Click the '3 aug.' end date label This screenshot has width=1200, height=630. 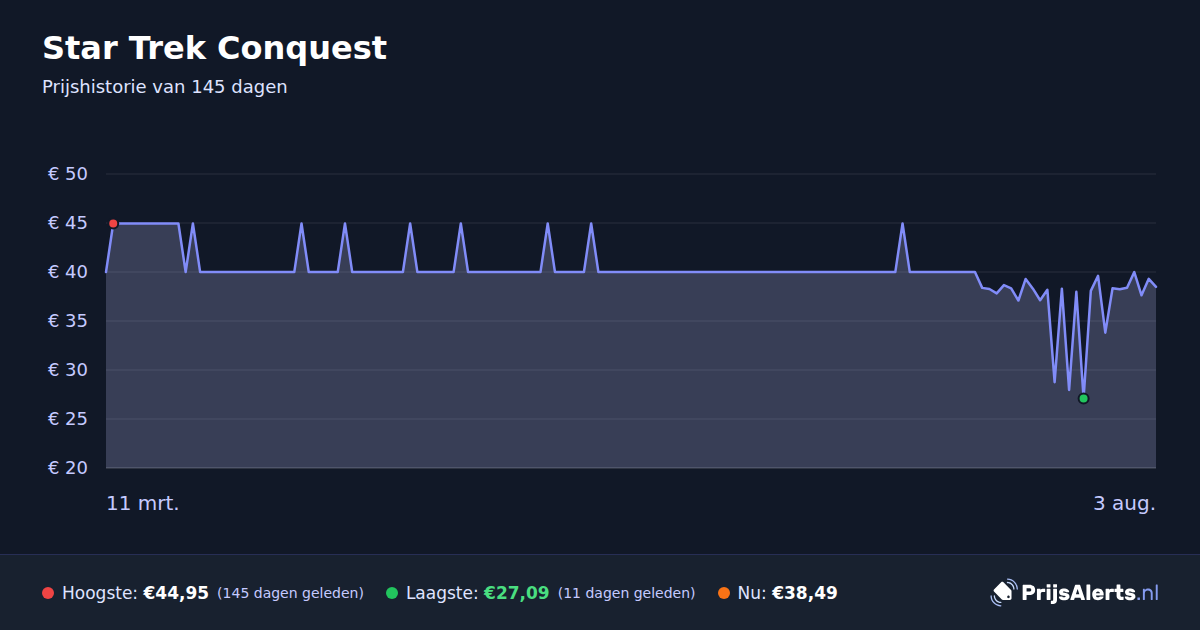(1124, 504)
